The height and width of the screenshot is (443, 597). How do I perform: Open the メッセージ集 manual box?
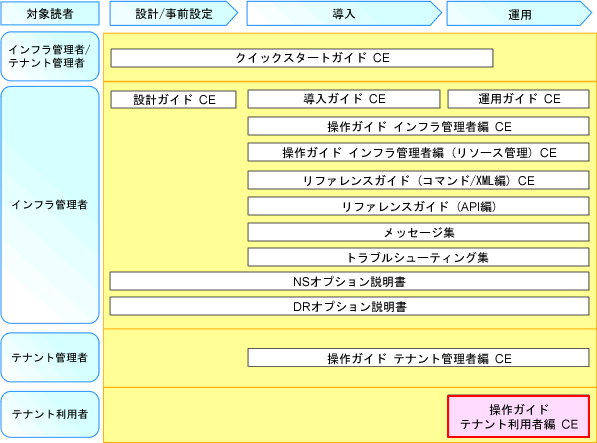click(x=418, y=232)
